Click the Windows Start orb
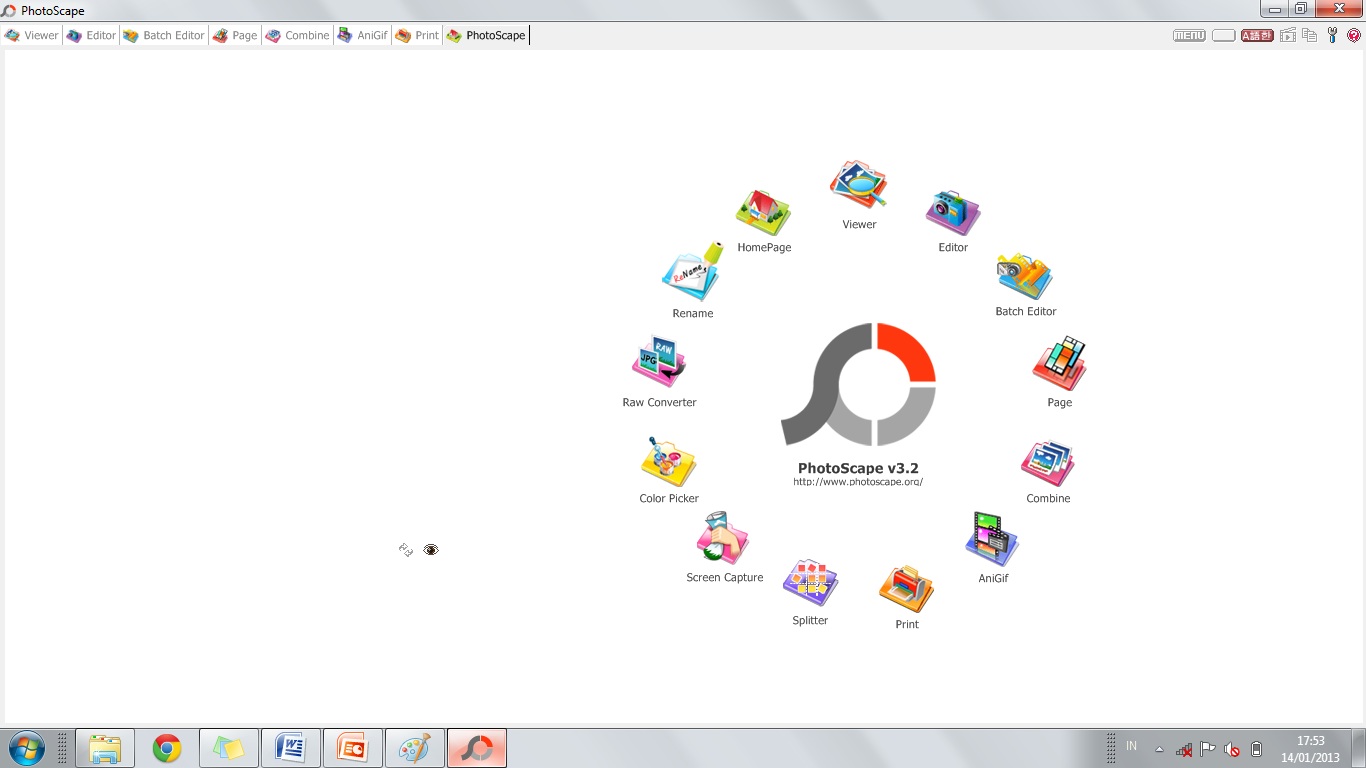Image resolution: width=1366 pixels, height=768 pixels. coord(27,748)
